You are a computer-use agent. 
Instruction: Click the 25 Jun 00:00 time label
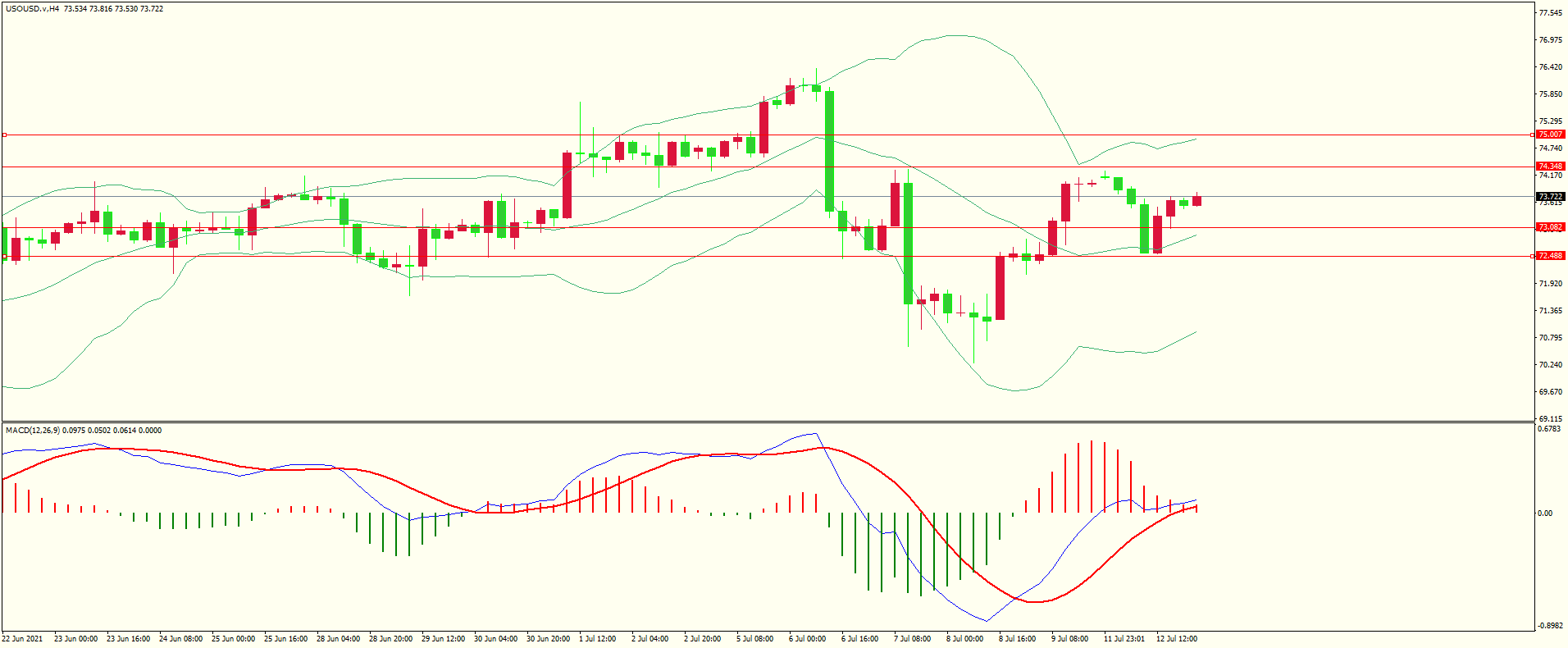234,639
